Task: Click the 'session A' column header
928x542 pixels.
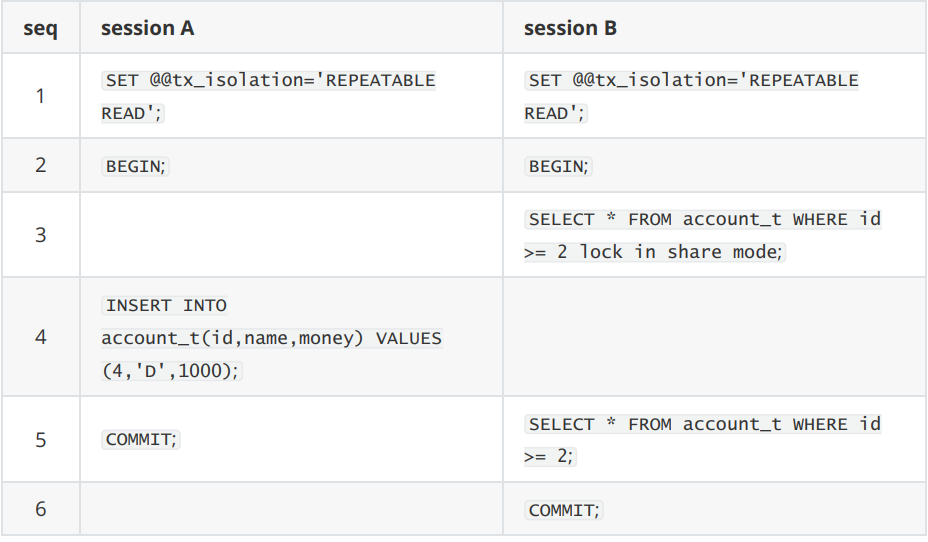Action: (x=147, y=28)
